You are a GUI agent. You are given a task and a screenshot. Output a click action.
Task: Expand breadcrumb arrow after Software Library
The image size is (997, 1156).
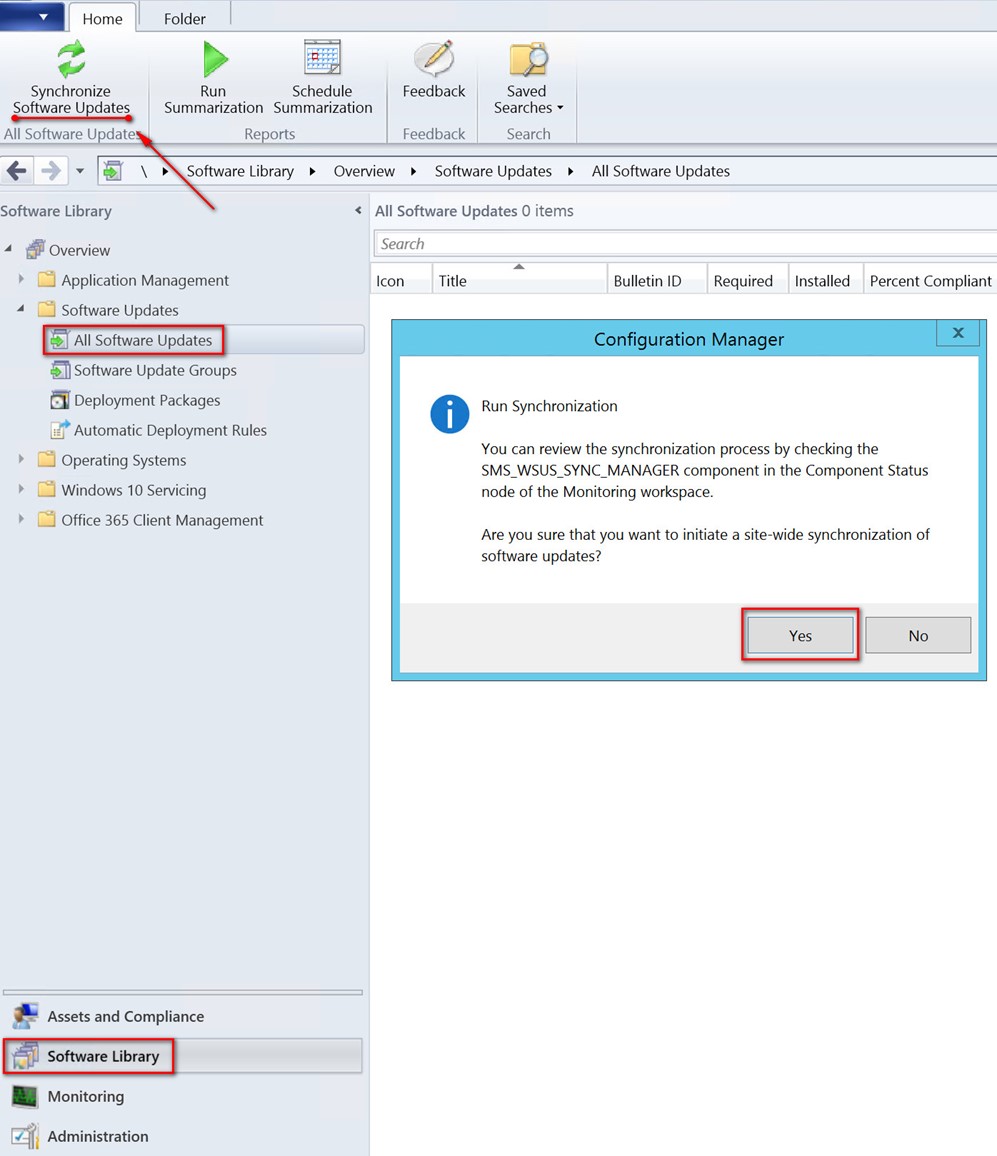[313, 171]
